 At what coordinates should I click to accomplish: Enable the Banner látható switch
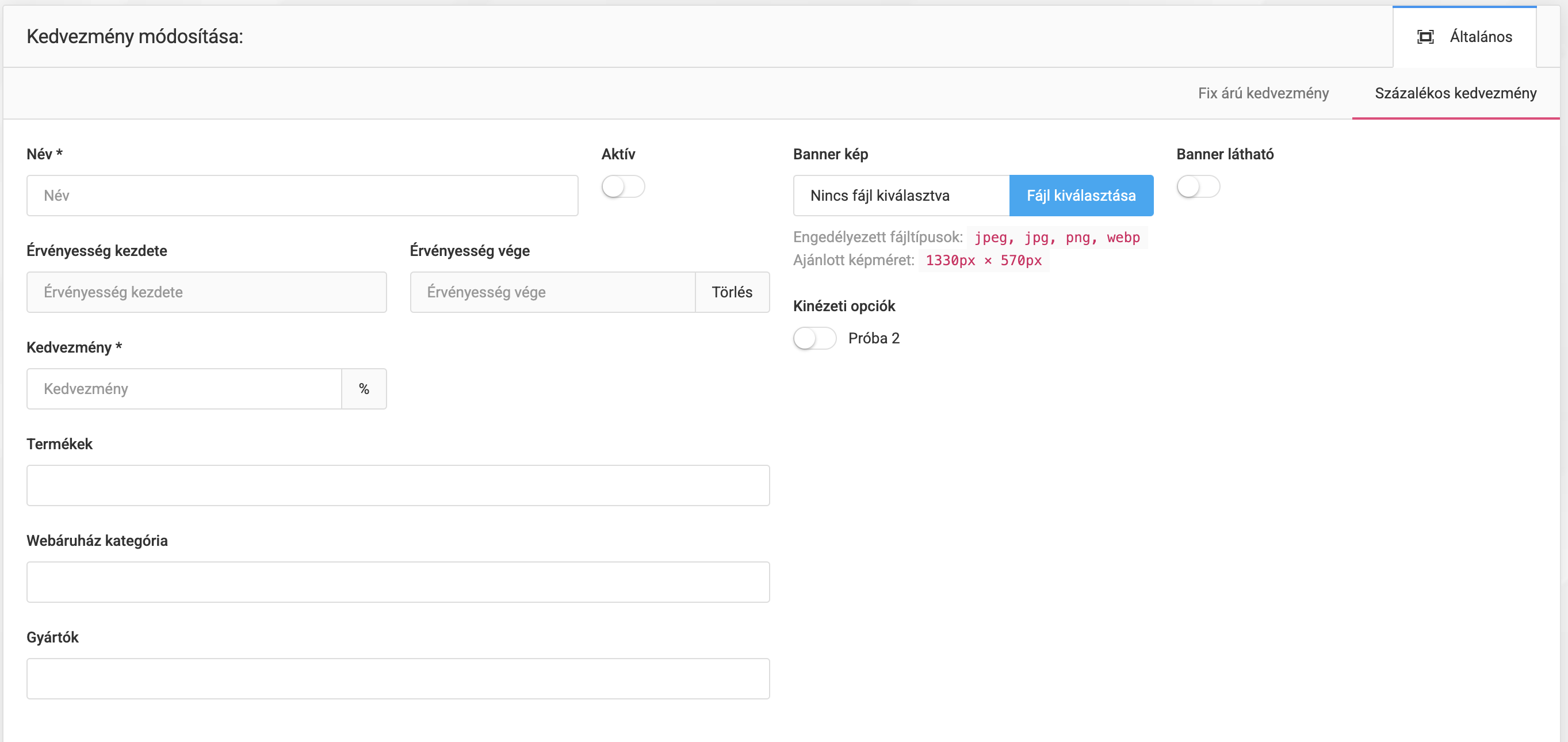(x=1198, y=186)
